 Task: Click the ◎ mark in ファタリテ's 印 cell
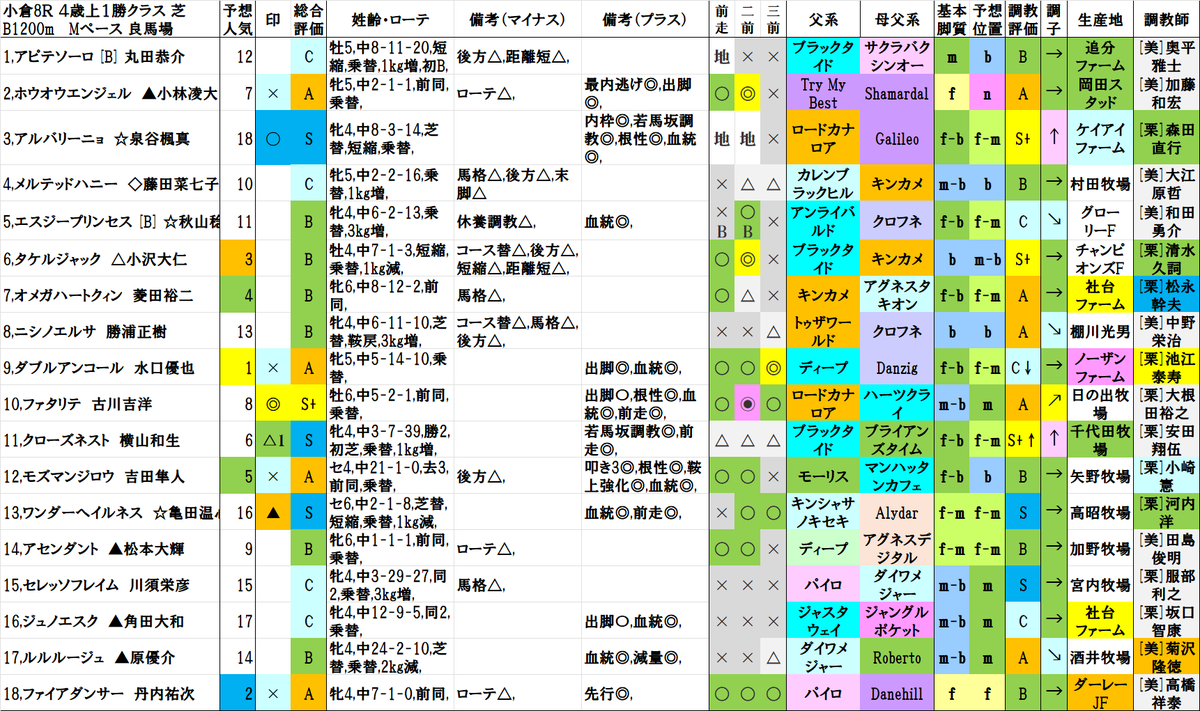274,404
